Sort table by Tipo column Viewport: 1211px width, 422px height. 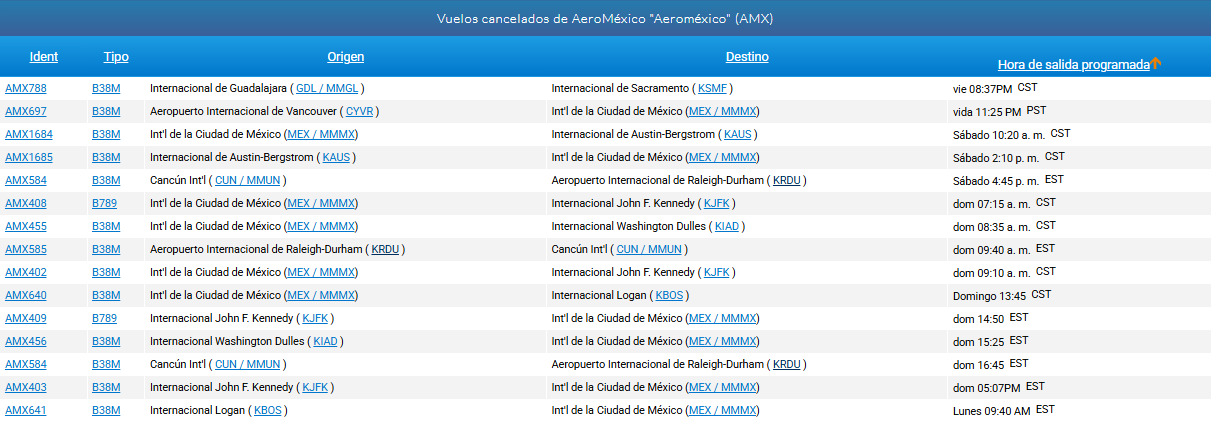116,57
